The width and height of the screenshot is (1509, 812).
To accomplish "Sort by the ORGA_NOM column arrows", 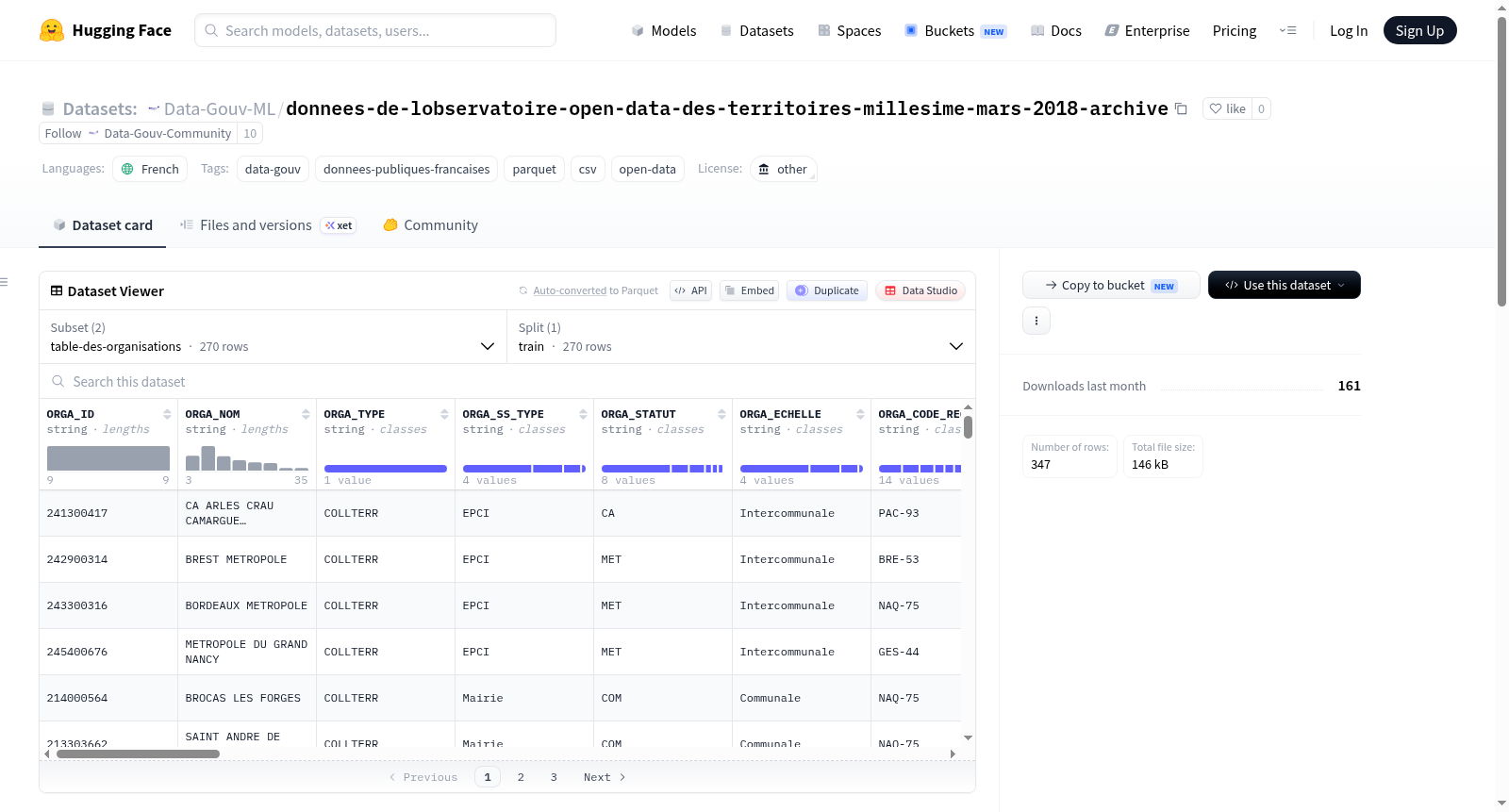I will [306, 414].
